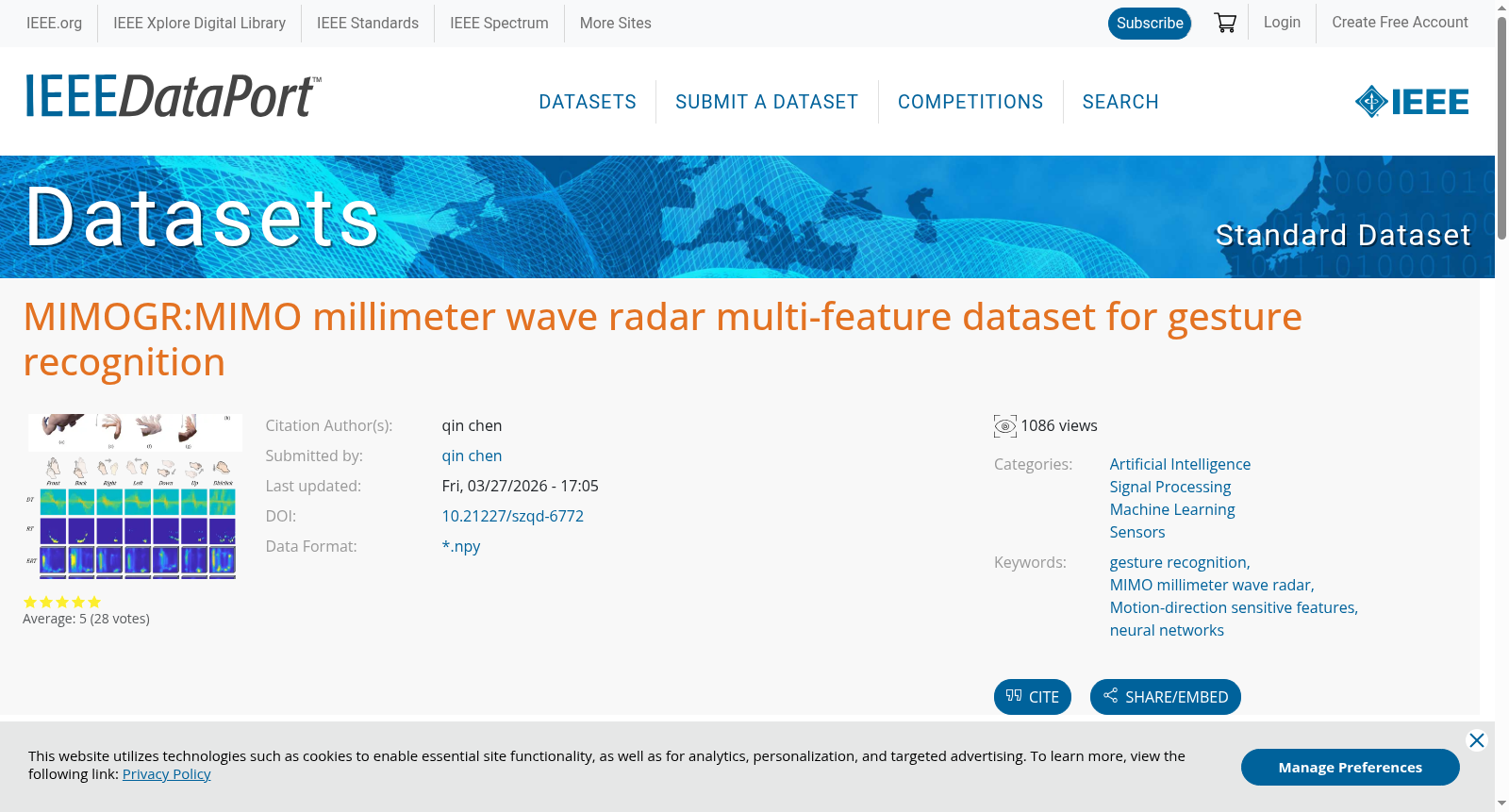The width and height of the screenshot is (1509, 812).
Task: Click the views eye icon
Action: pos(1005,426)
